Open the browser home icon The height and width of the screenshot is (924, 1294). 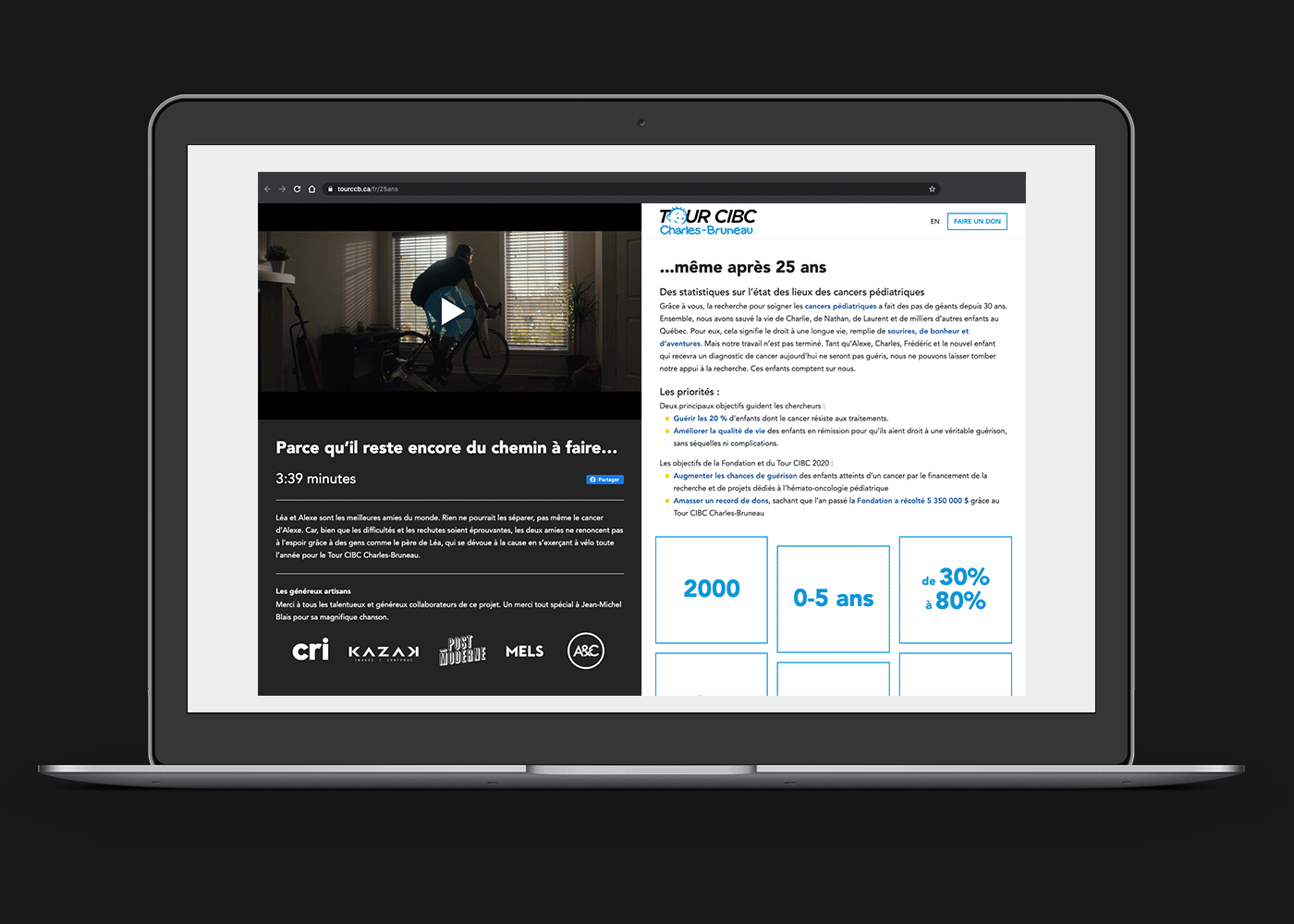[x=311, y=188]
